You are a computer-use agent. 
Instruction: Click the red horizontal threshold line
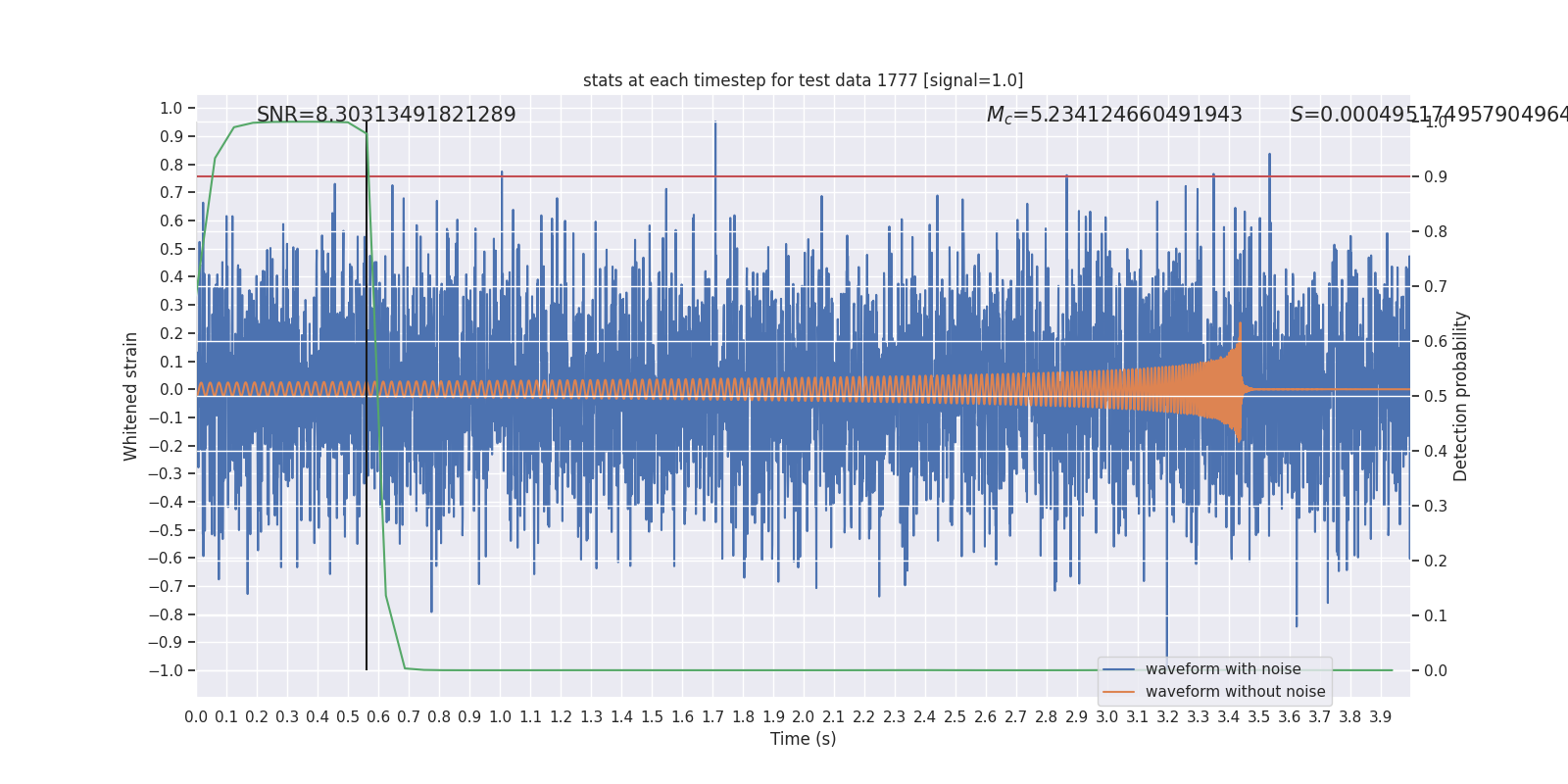coord(803,176)
